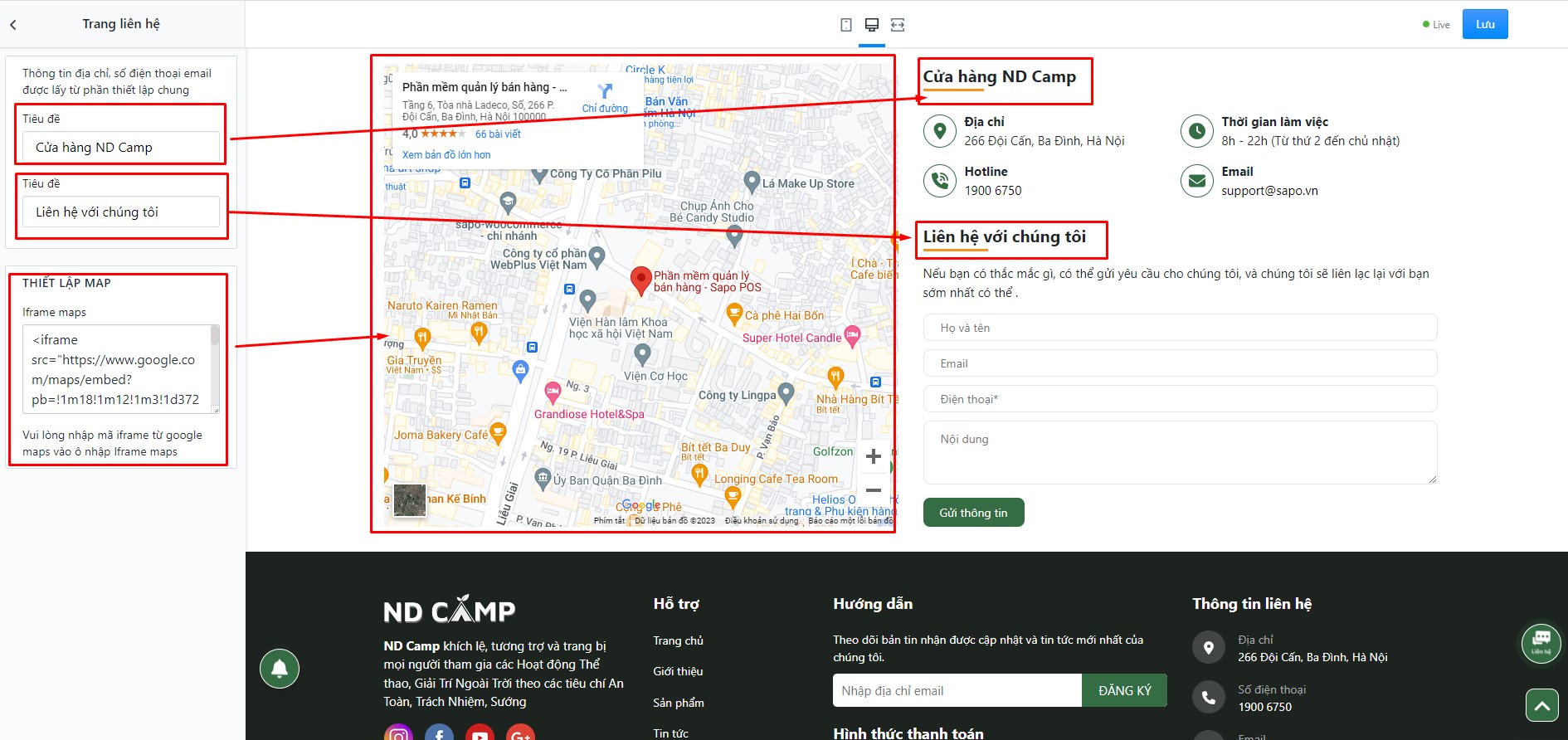Focus the Email field in the contact form
Viewport: 1568px width, 740px height.
pyautogui.click(x=1180, y=363)
